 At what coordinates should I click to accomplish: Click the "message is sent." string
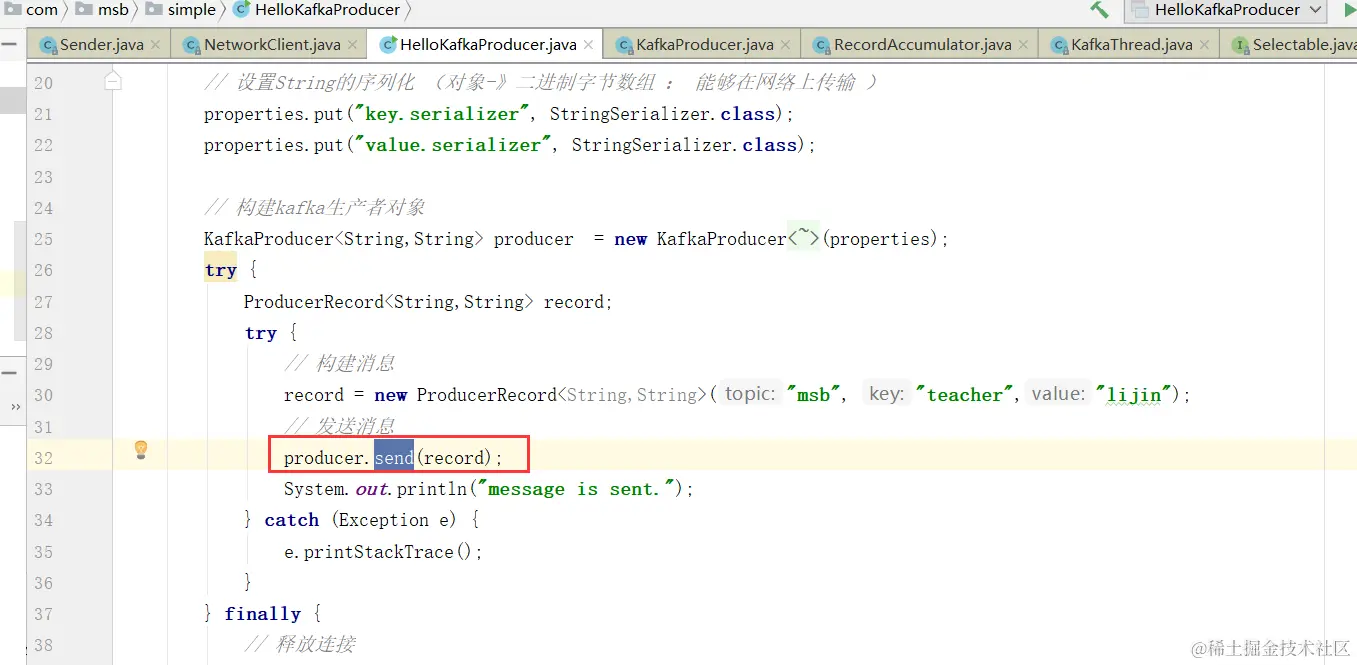click(575, 489)
